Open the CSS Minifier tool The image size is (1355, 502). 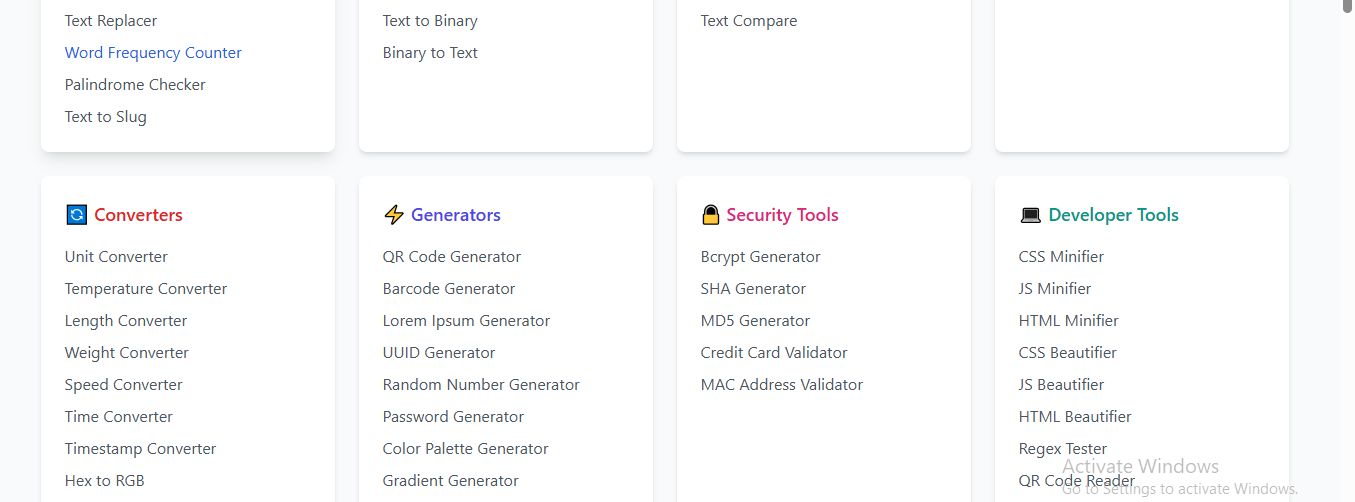coord(1061,257)
